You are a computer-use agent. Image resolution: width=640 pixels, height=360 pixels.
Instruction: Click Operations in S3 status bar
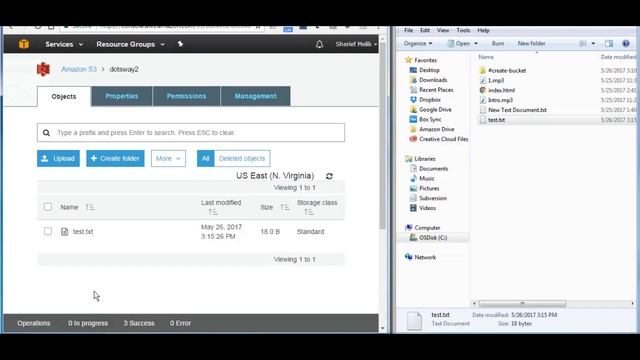[33, 323]
